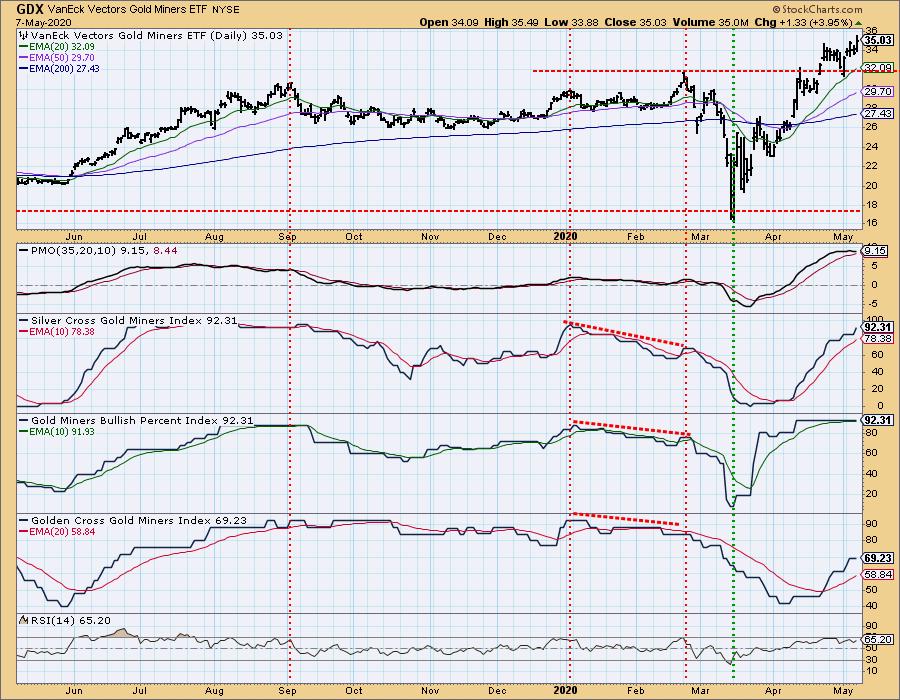Click the 9.15 PMO value tag on the right axis
Image resolution: width=900 pixels, height=700 pixels.
coord(875,251)
